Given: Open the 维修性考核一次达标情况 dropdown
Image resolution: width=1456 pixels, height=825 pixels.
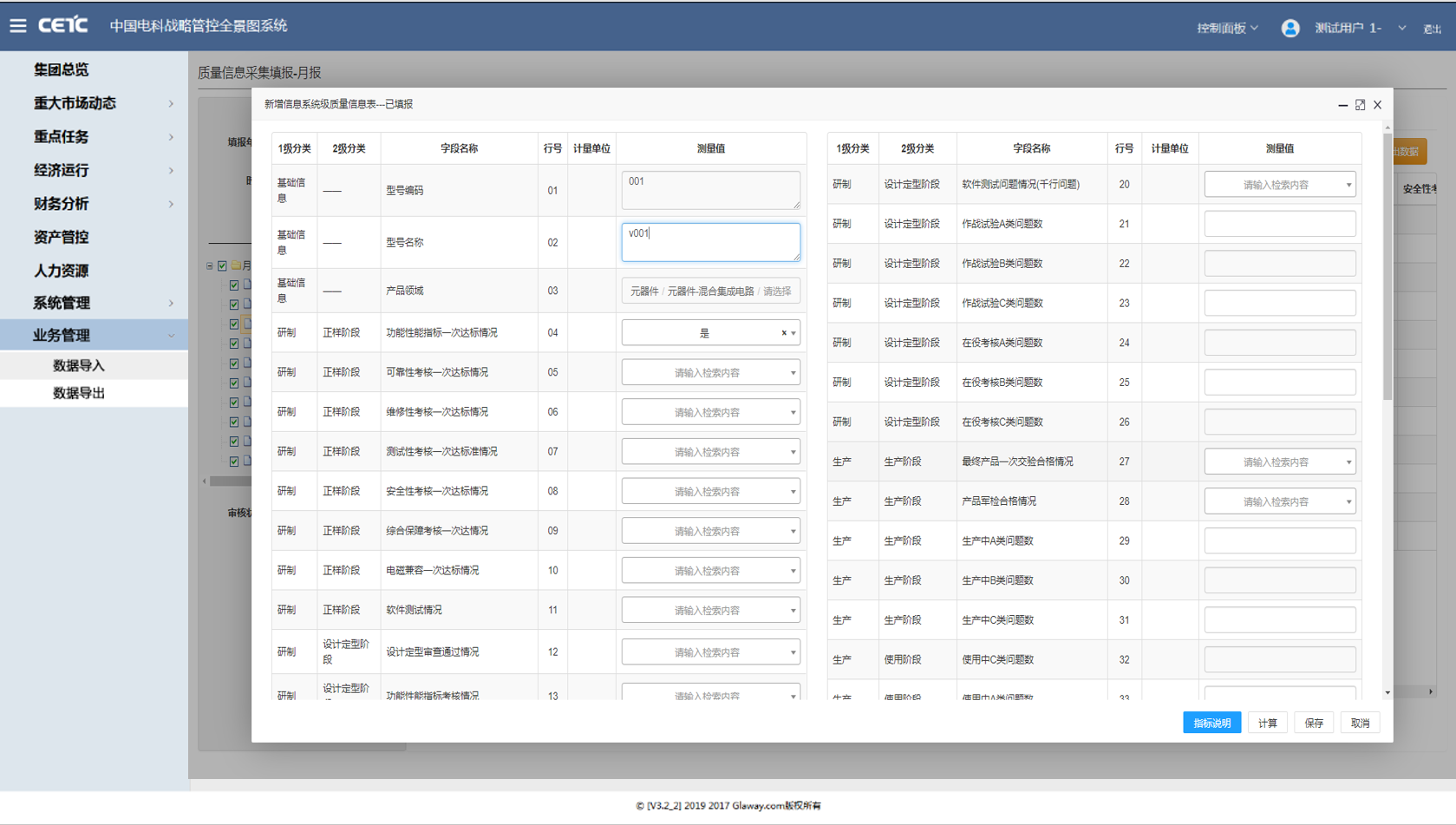Looking at the screenshot, I should (x=710, y=413).
